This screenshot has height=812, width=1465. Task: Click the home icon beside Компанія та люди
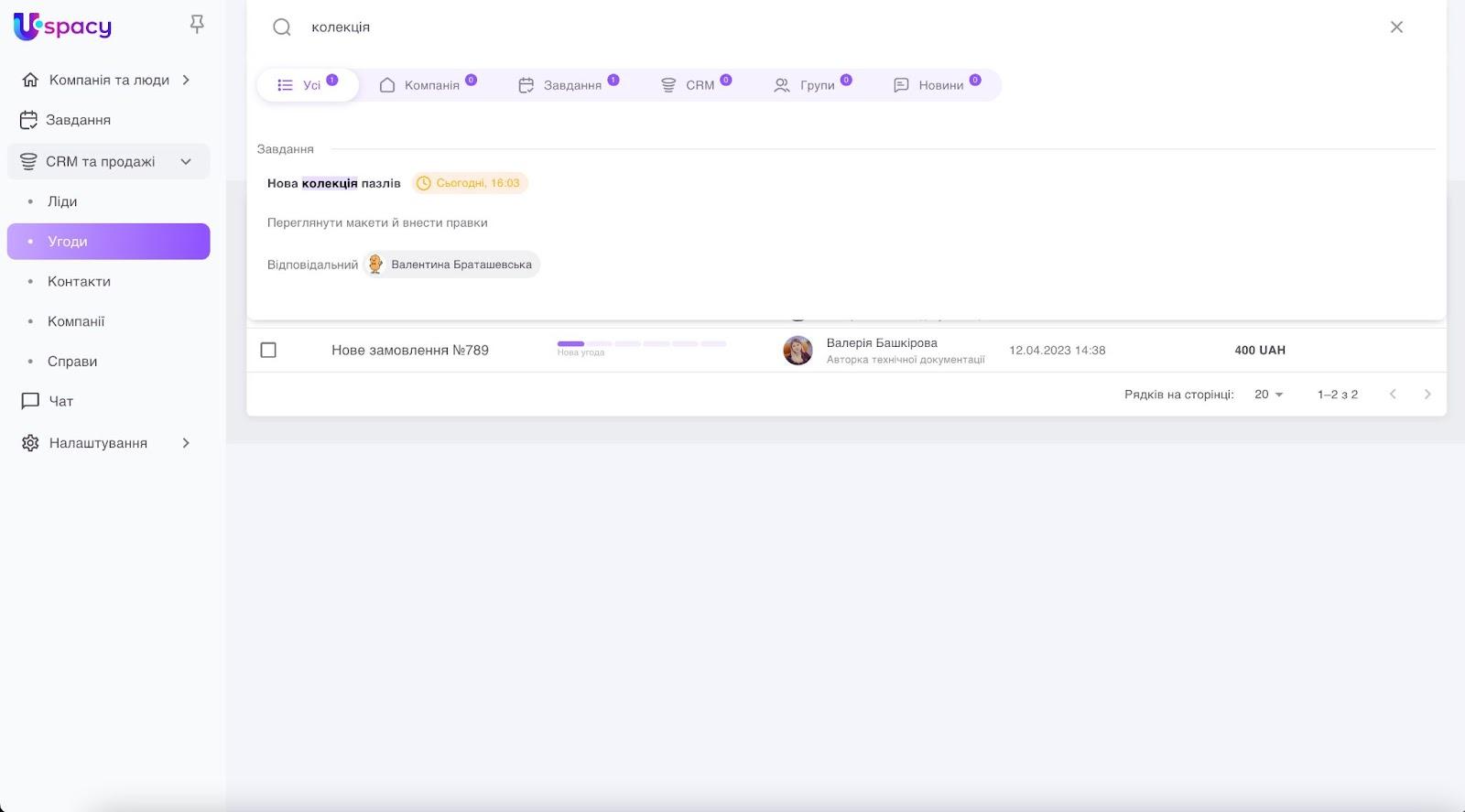tap(30, 80)
